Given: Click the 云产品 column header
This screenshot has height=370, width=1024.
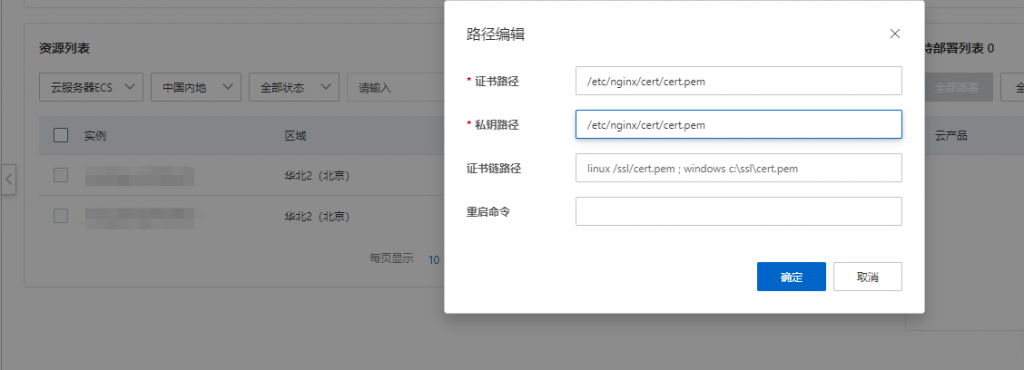Looking at the screenshot, I should click(x=951, y=136).
